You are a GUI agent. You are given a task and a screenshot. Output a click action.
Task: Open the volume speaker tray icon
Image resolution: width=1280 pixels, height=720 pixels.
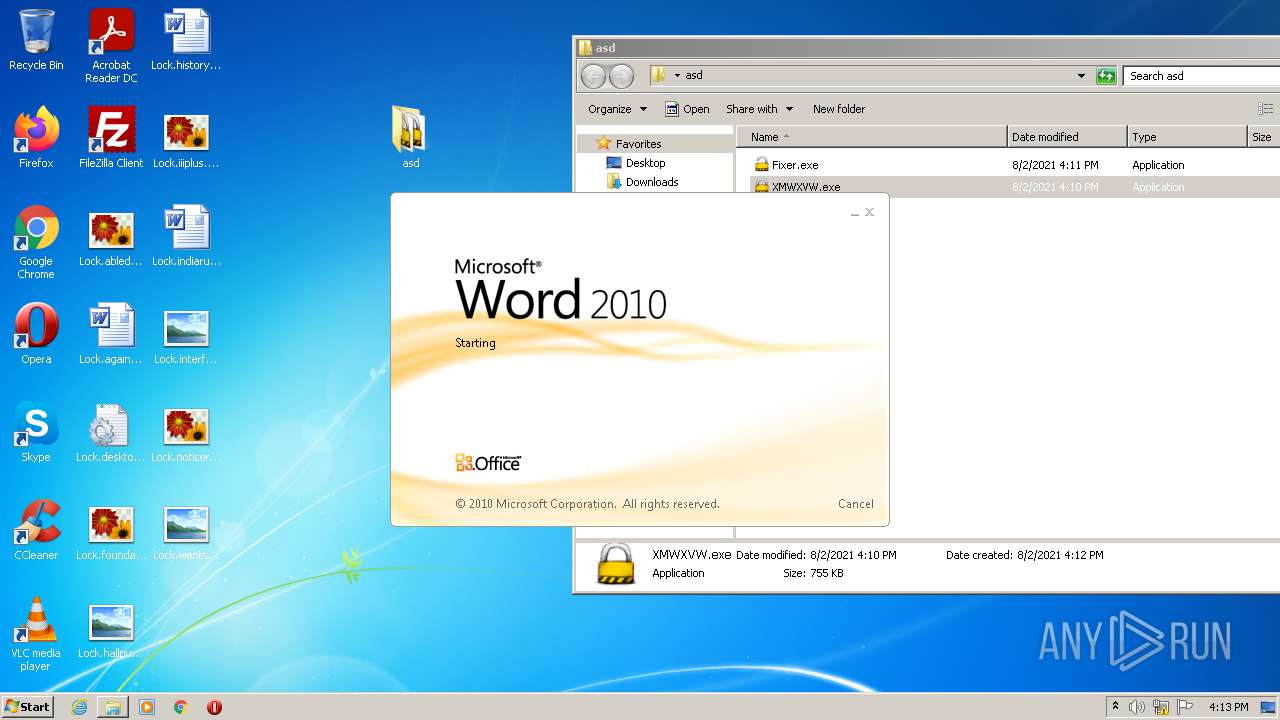(1137, 707)
